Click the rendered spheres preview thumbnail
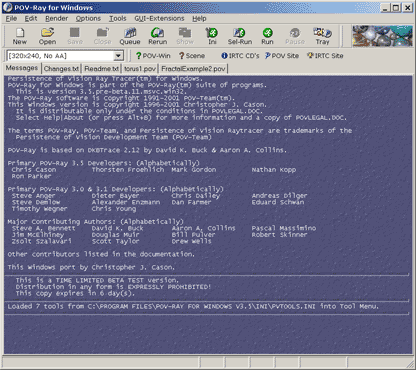This screenshot has height=370, width=416. (x=382, y=36)
